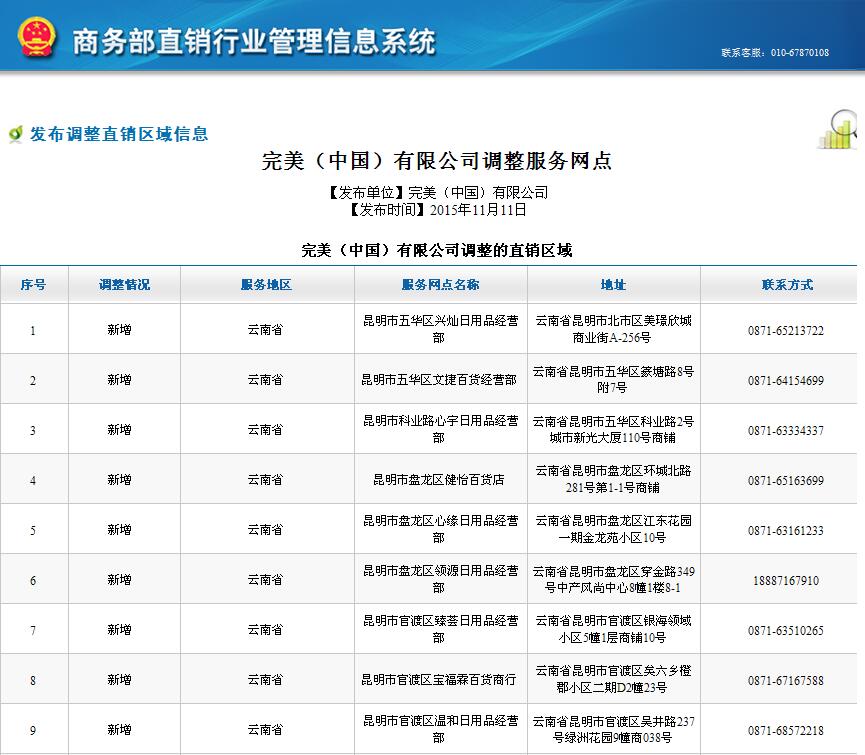Image resolution: width=865 pixels, height=755 pixels.
Task: Click the 序号 column header
Action: pyautogui.click(x=33, y=285)
